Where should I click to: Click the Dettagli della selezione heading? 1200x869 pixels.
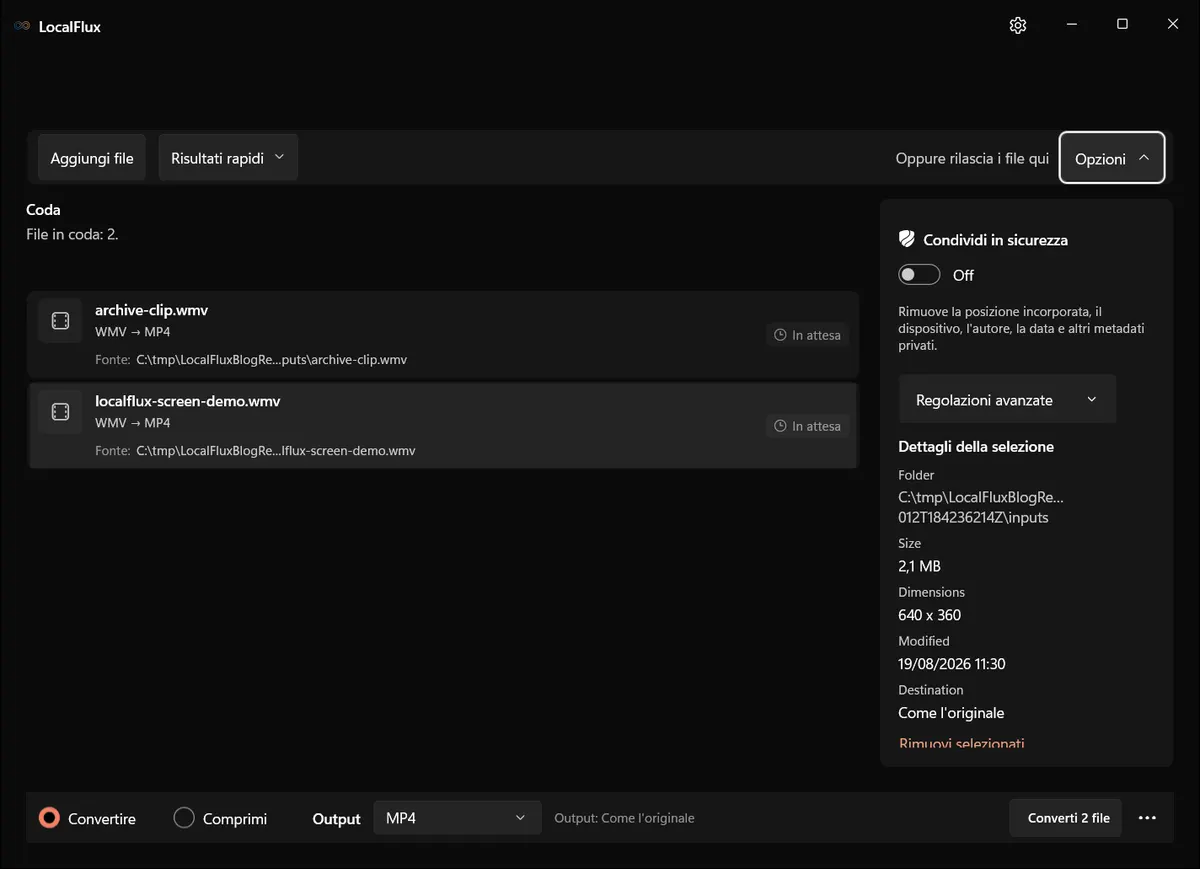(976, 447)
